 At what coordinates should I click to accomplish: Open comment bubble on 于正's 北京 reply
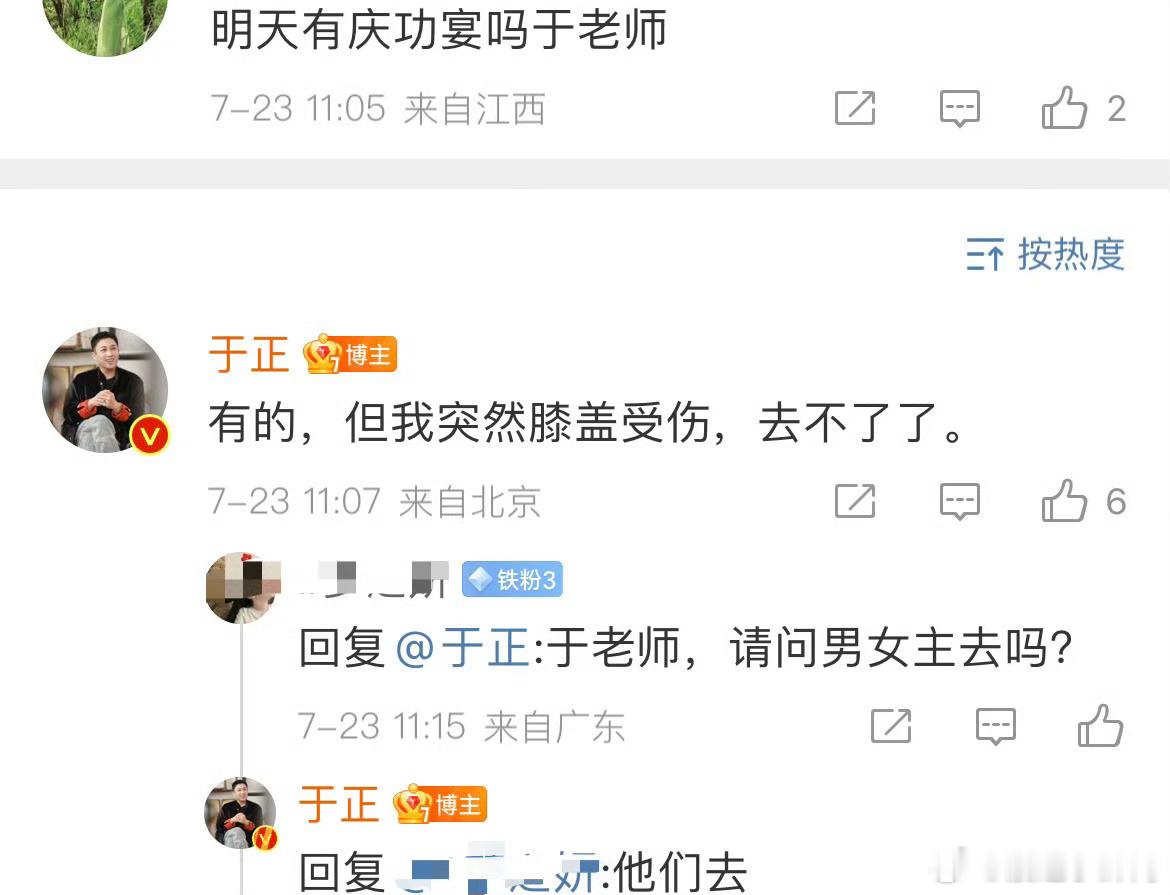point(960,502)
